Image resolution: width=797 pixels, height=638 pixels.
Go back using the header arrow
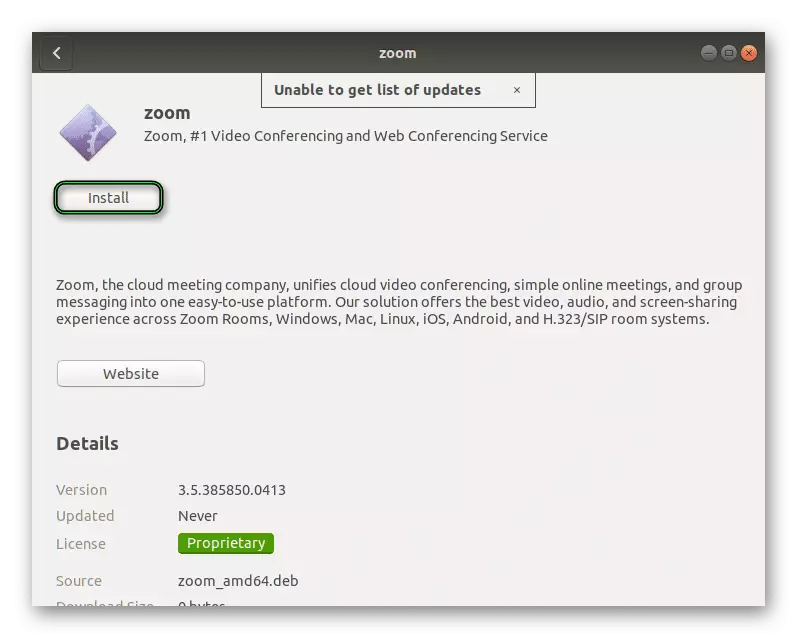56,53
